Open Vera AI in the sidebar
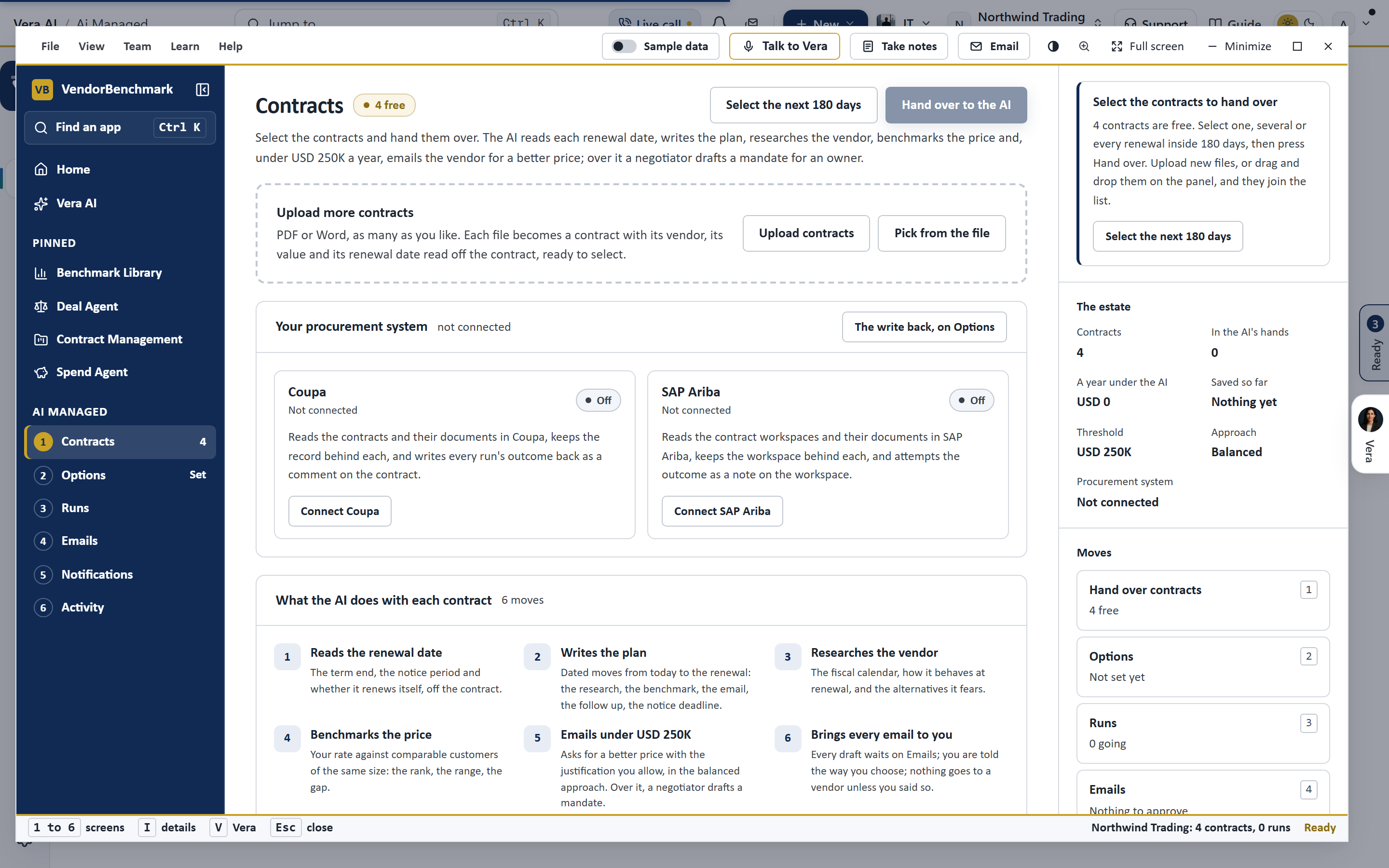 (120, 203)
